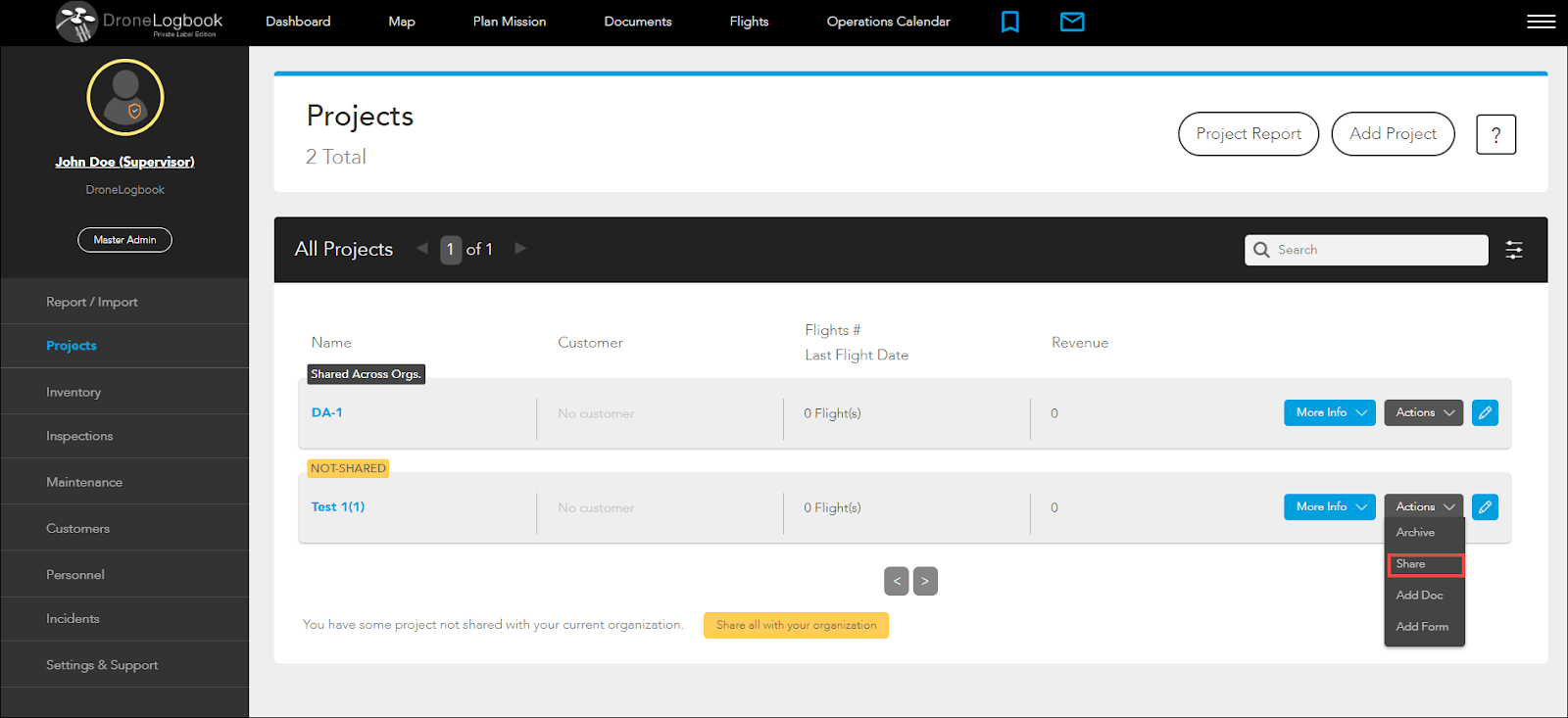Screen dimensions: 1568x718
Task: Click into the Search field
Action: tap(1366, 250)
